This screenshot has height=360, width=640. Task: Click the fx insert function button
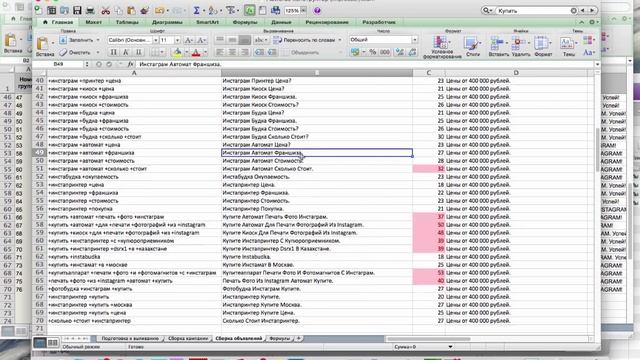click(x=131, y=64)
